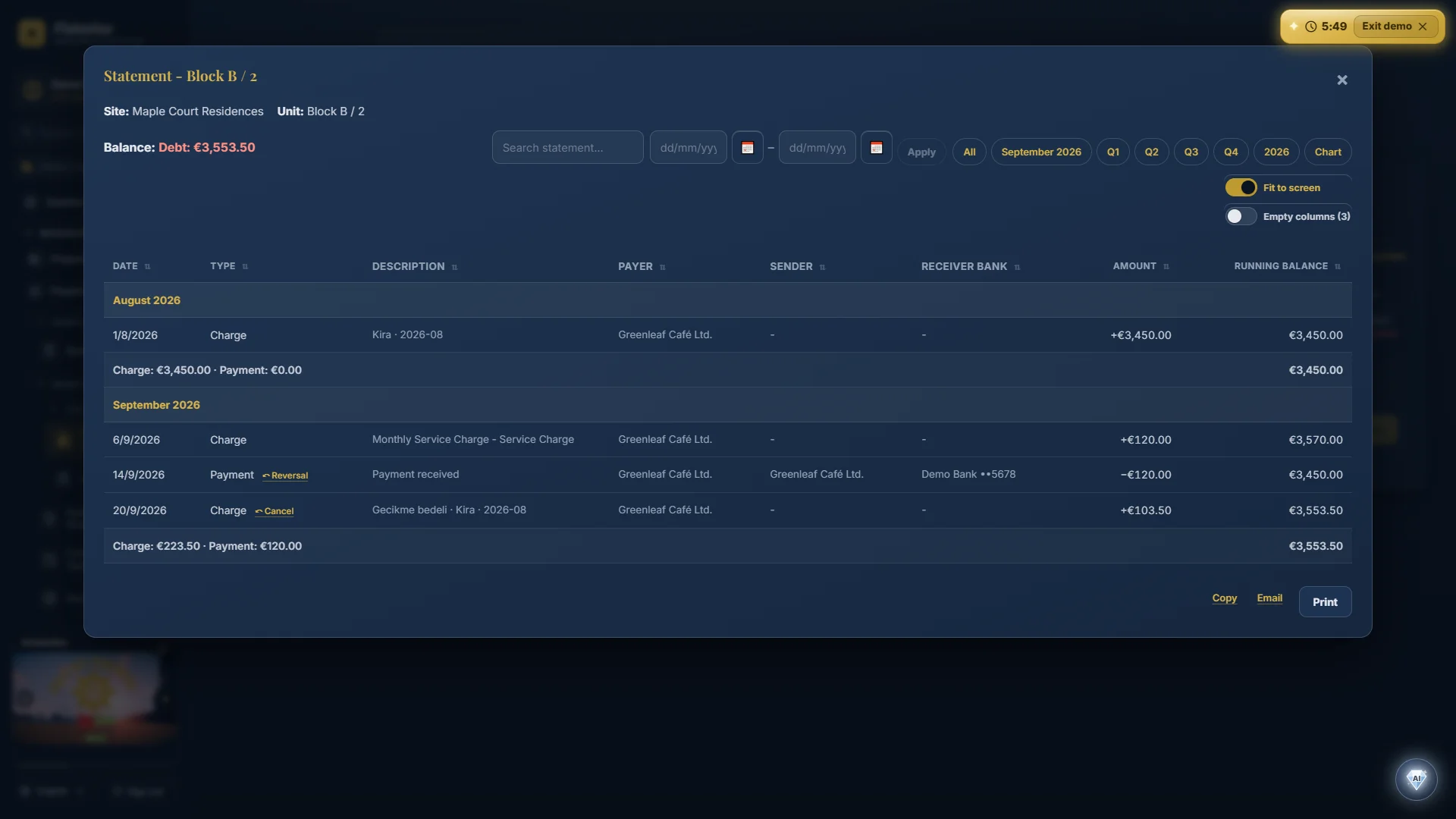Copy the statement via Copy link
The image size is (1456, 819).
(x=1224, y=598)
